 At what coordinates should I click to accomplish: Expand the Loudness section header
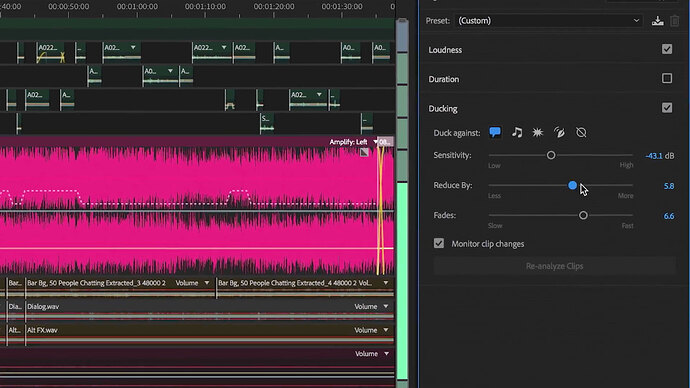pos(445,50)
